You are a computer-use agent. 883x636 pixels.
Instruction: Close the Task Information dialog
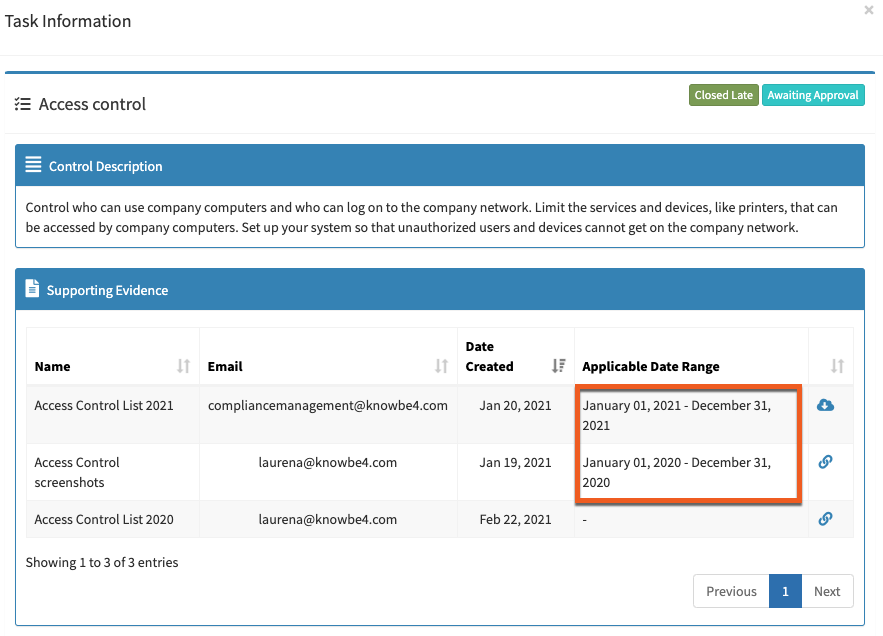pyautogui.click(x=868, y=10)
